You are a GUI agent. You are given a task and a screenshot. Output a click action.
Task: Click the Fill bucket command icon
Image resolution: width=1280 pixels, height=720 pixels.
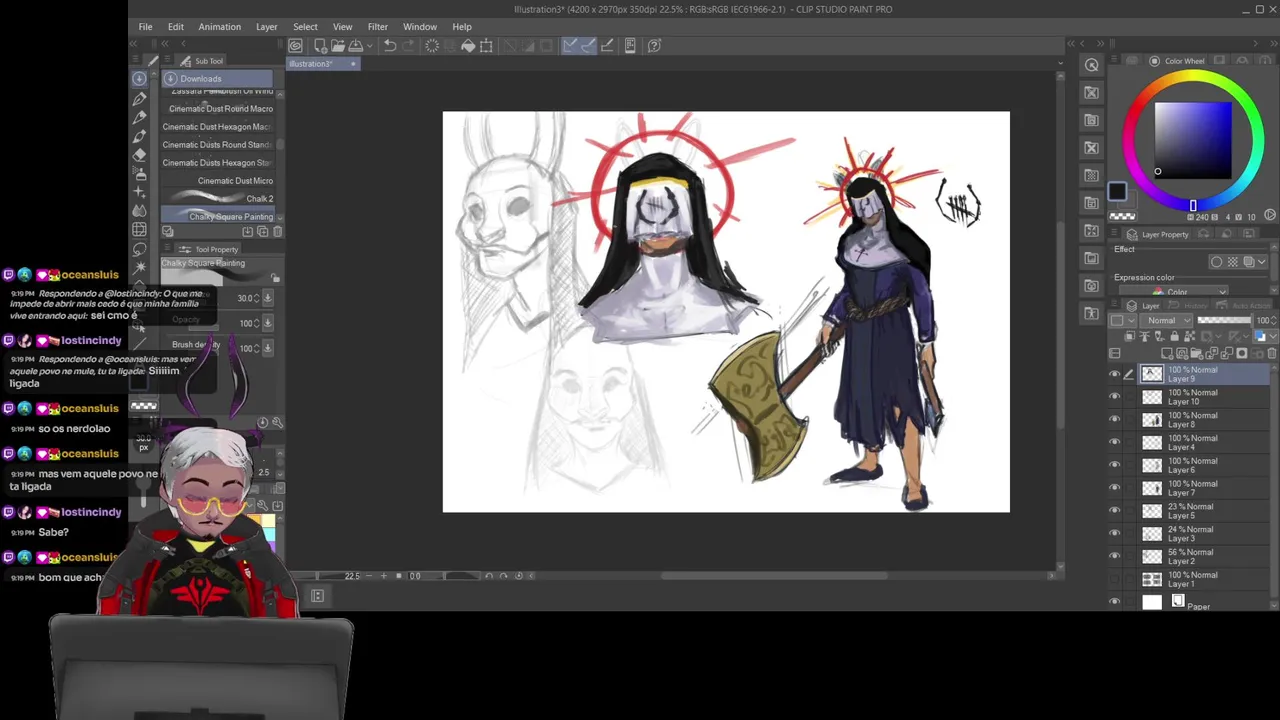point(467,45)
